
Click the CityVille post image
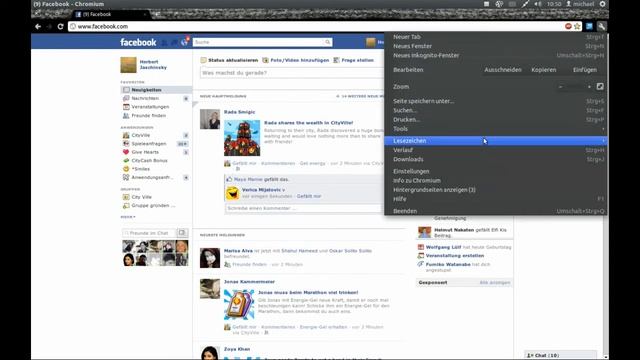tap(242, 138)
